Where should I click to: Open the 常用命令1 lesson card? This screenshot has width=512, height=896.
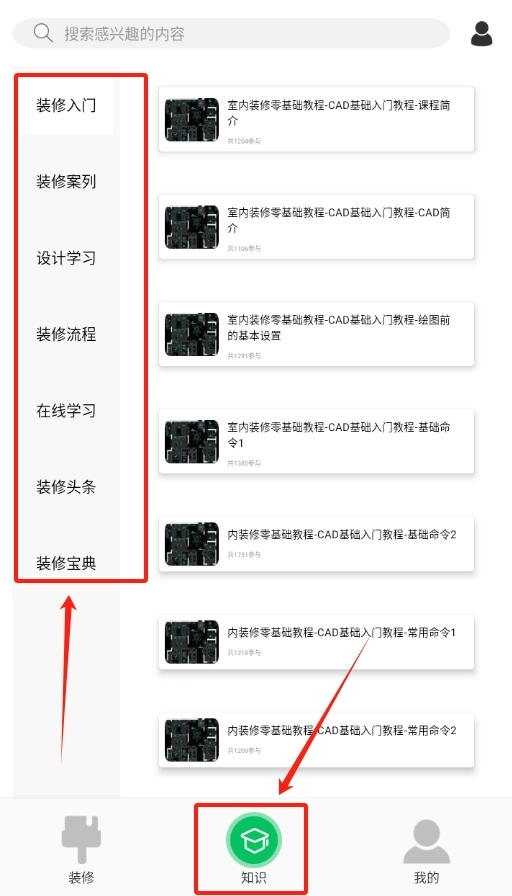317,642
